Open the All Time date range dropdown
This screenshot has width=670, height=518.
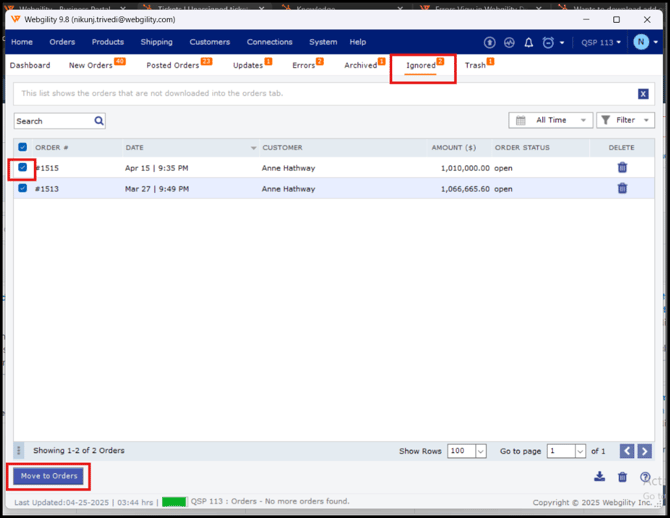click(x=550, y=120)
